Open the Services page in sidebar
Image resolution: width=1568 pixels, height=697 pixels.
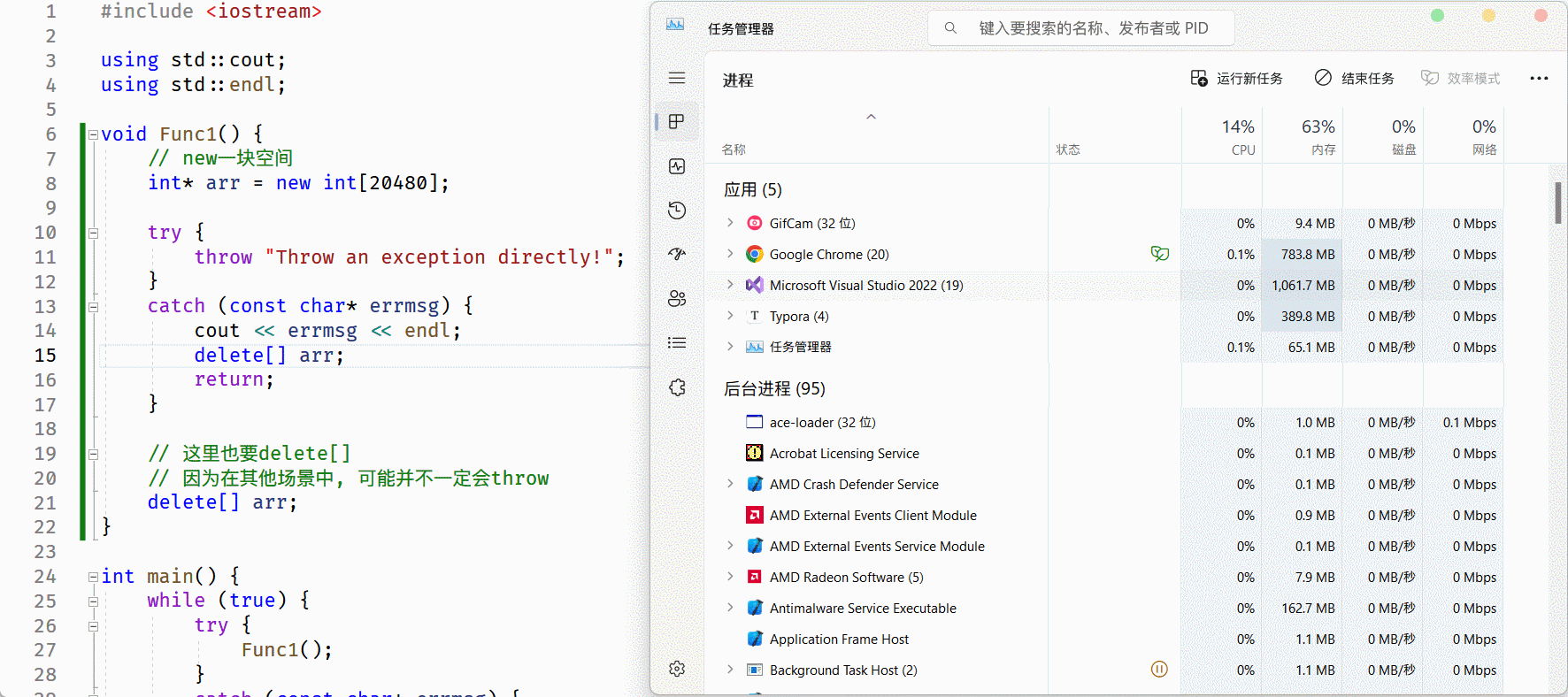pyautogui.click(x=677, y=387)
